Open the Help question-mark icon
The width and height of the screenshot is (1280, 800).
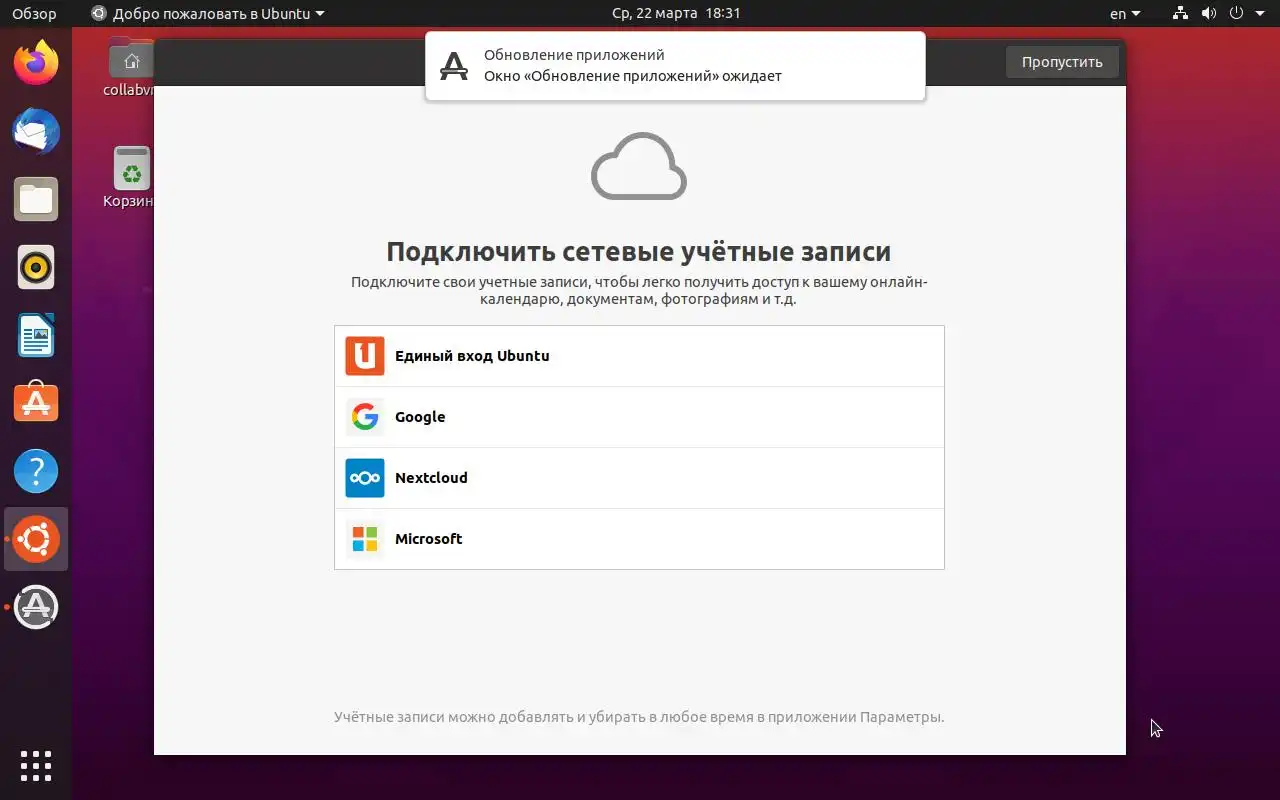36,471
